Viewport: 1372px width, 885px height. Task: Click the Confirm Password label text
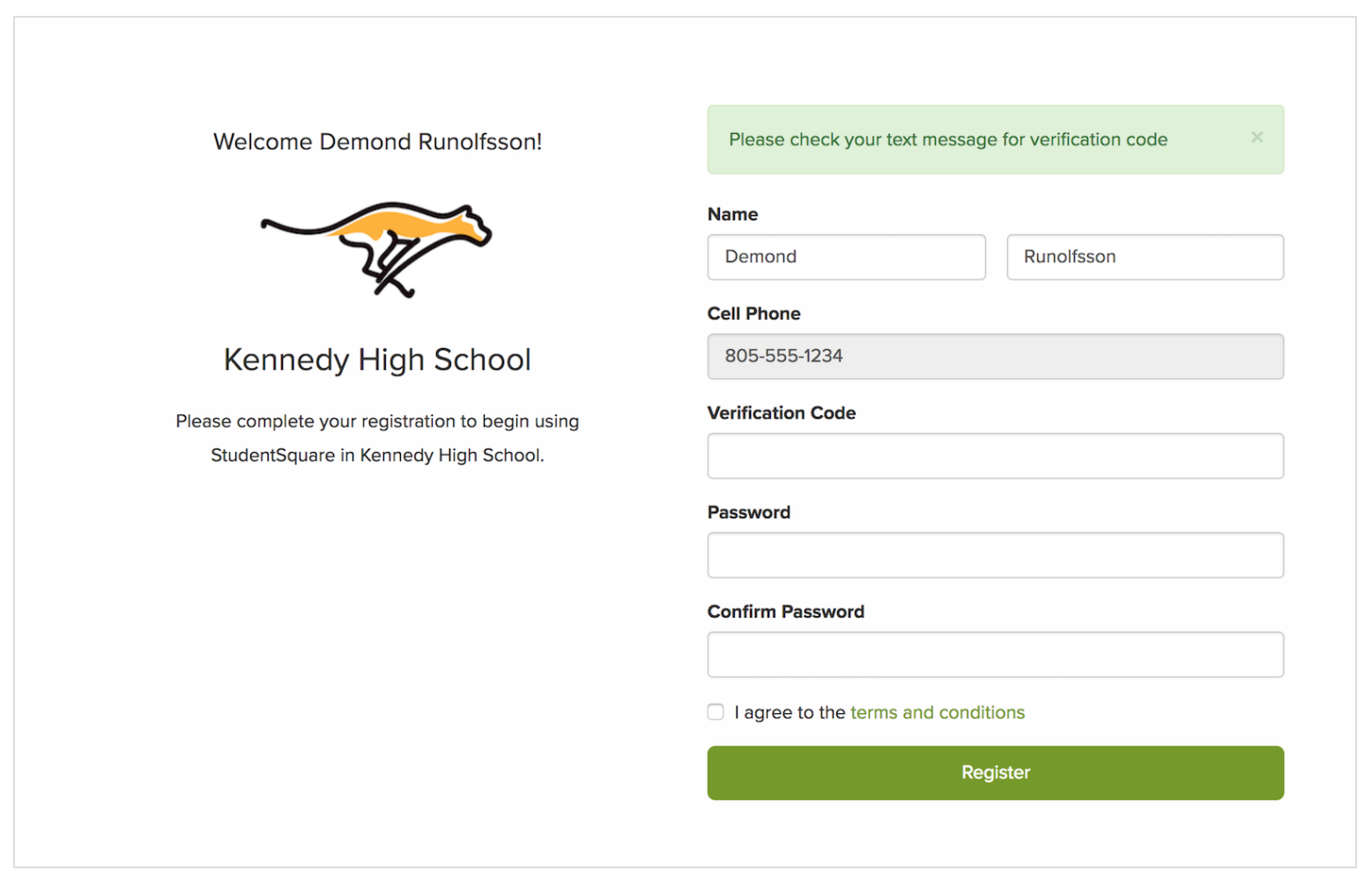point(785,611)
